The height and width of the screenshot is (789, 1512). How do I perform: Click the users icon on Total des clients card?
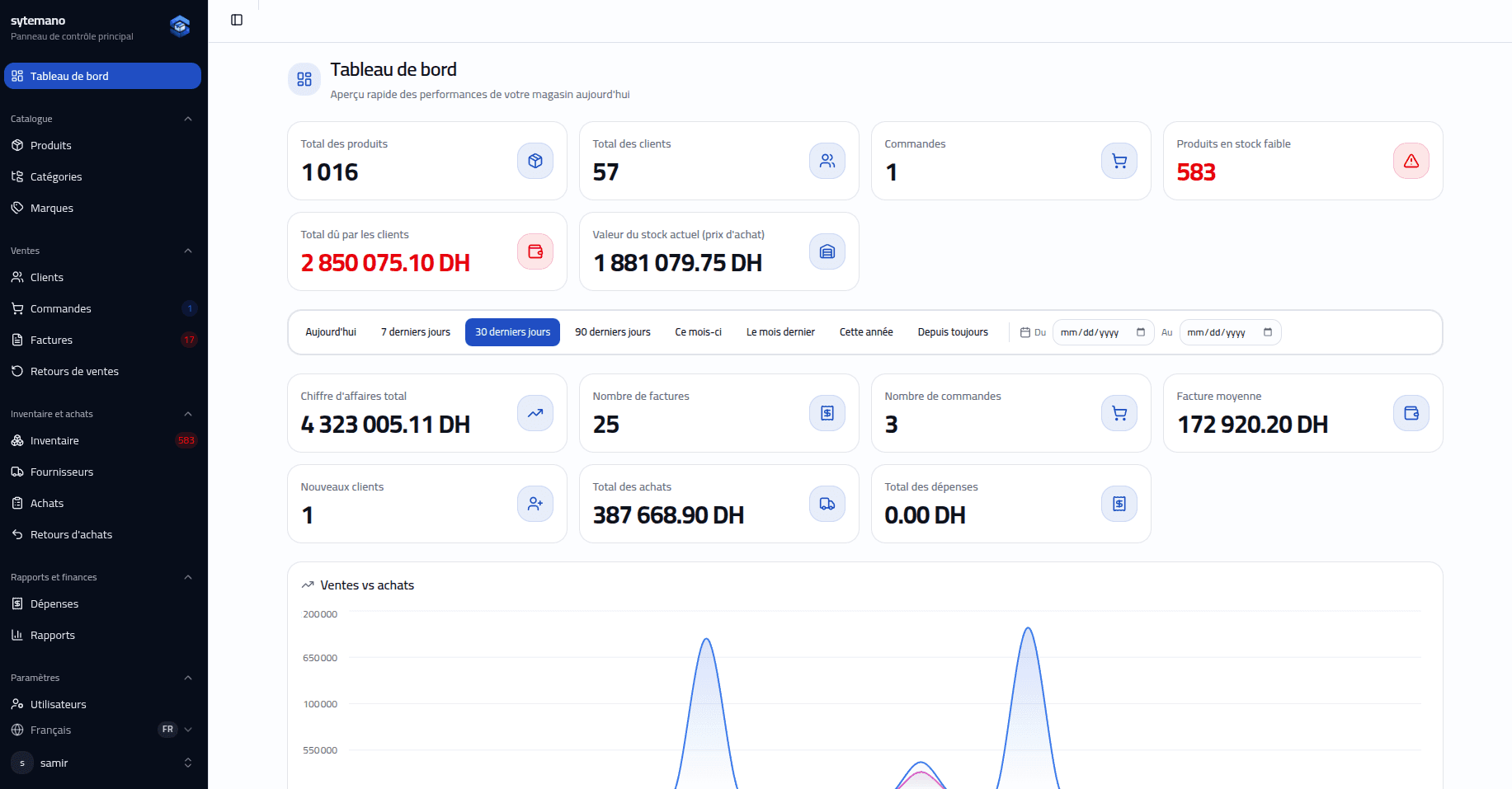(827, 161)
